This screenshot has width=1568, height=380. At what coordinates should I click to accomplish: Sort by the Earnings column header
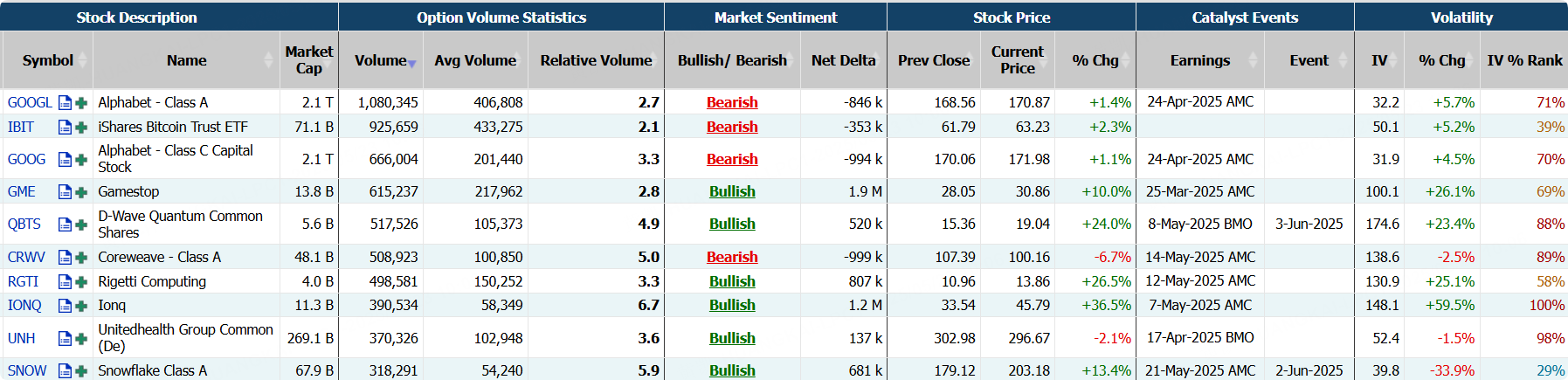click(x=1200, y=60)
